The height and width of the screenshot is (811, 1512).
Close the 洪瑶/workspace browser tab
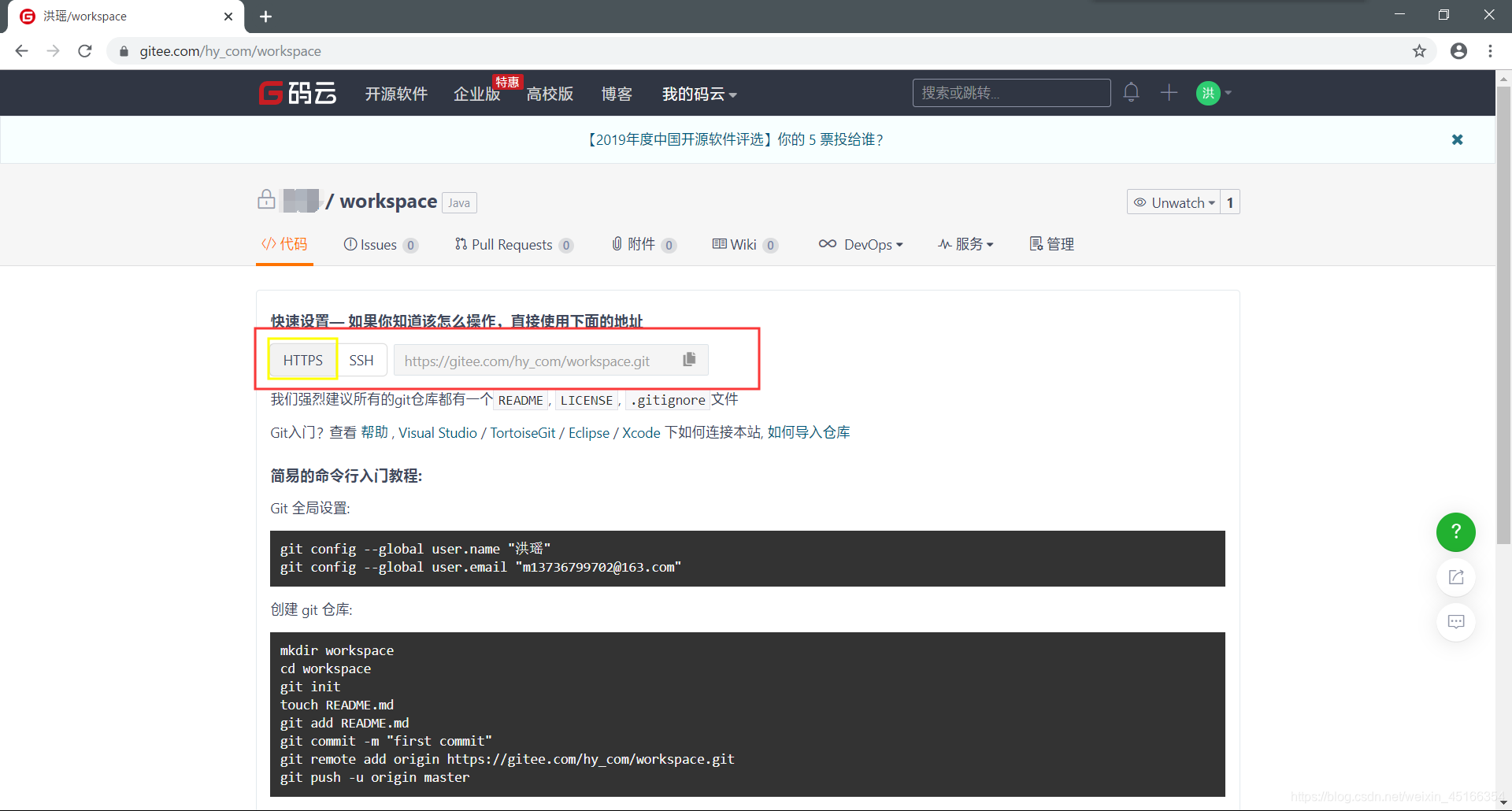[x=228, y=17]
